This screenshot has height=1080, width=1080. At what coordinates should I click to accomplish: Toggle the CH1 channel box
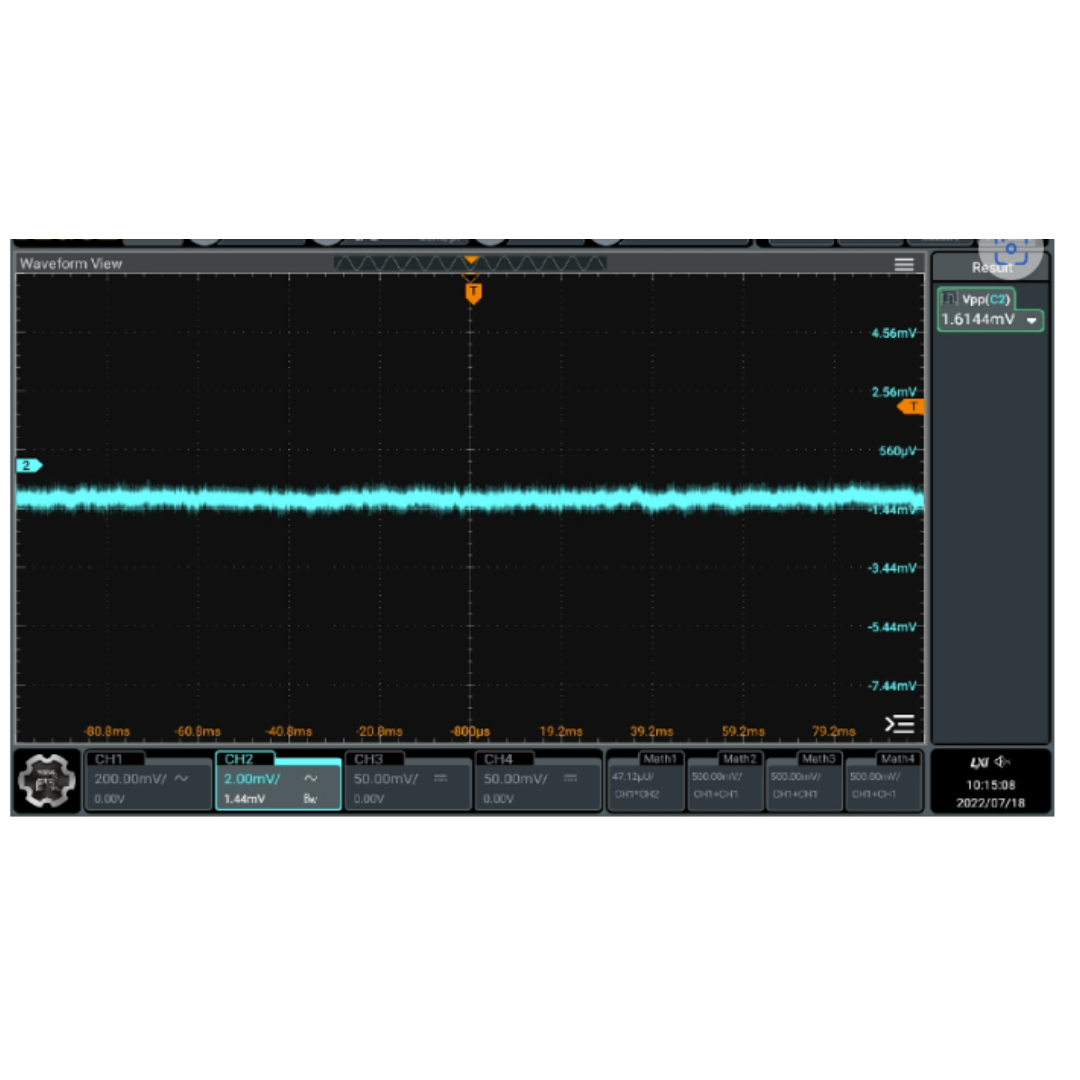click(x=148, y=781)
